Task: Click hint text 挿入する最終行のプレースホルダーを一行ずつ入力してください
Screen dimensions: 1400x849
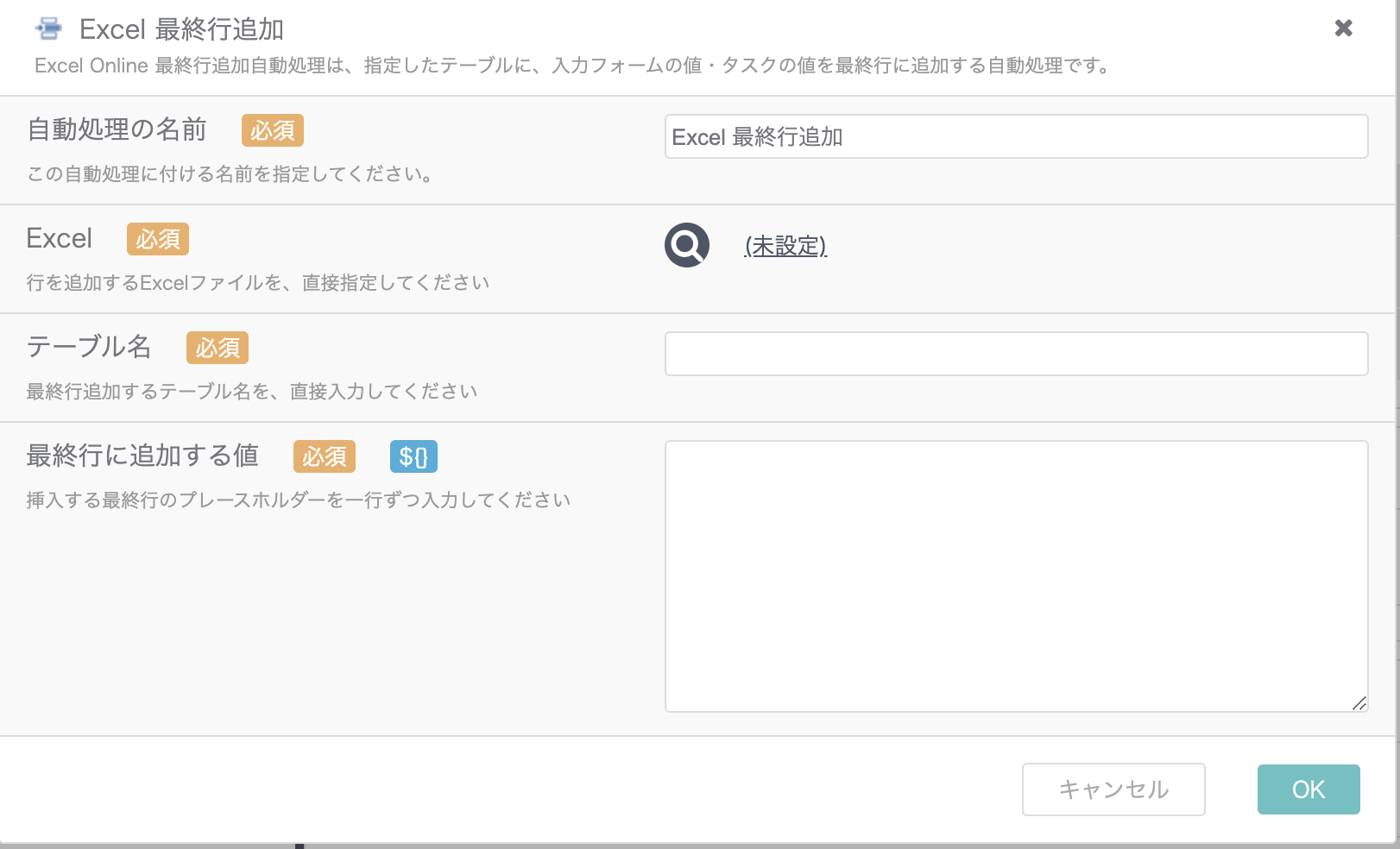Action: pyautogui.click(x=299, y=500)
